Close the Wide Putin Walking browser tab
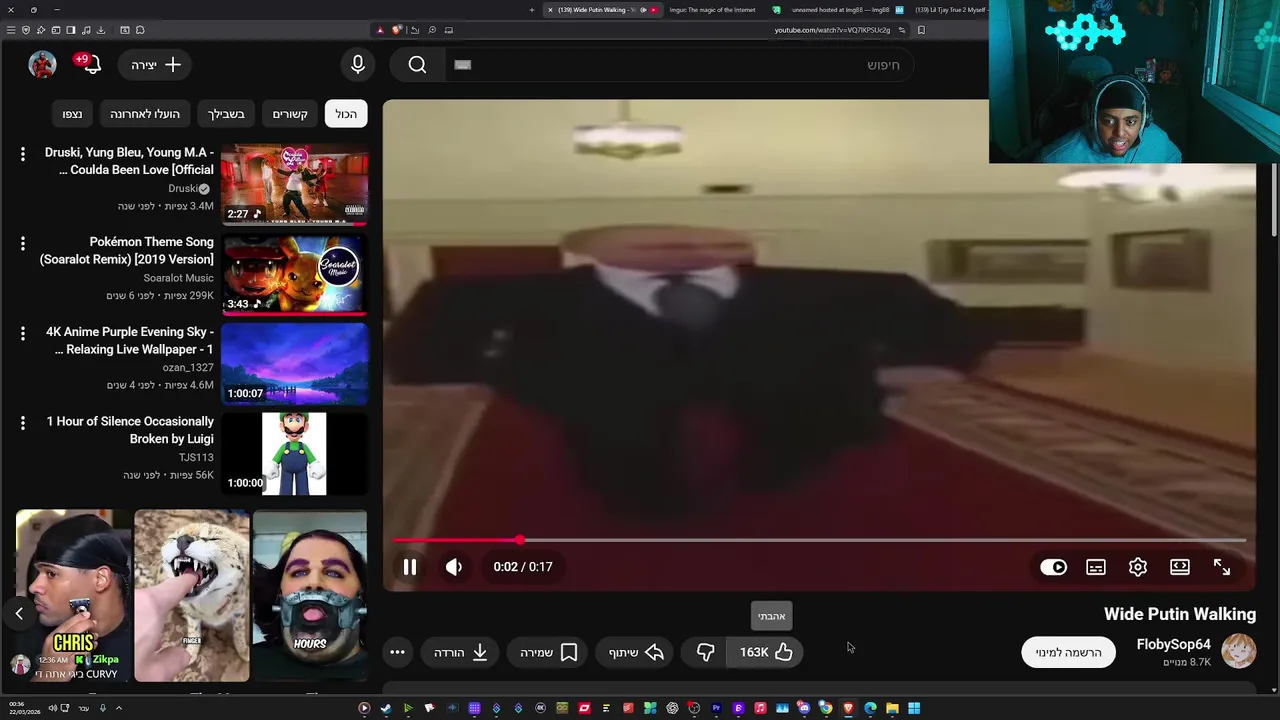This screenshot has width=1280, height=720. point(550,10)
